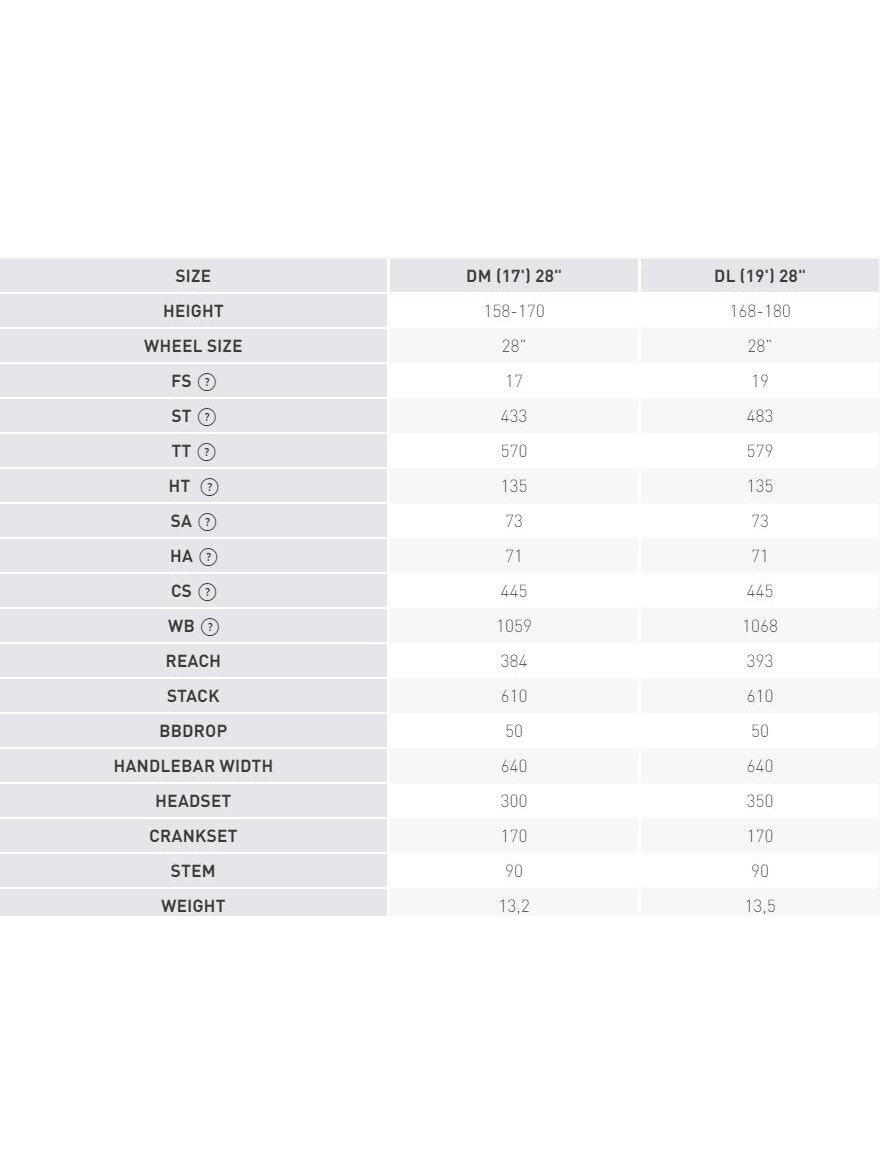Click the SIZE header cell

(193, 275)
